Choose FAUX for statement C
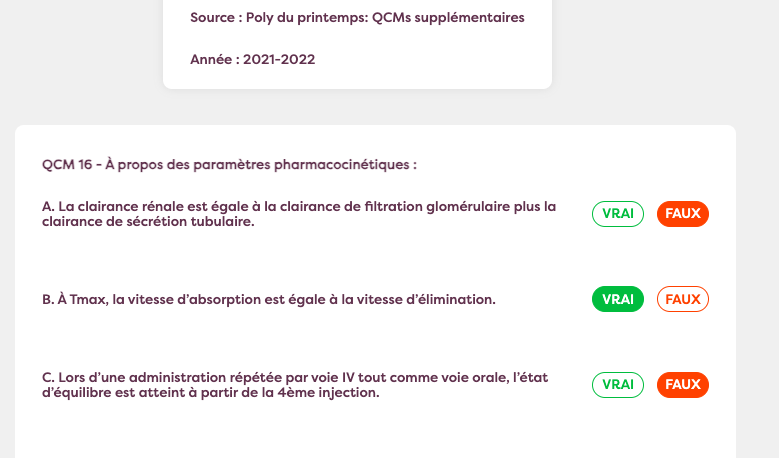Image resolution: width=779 pixels, height=458 pixels. click(x=683, y=385)
